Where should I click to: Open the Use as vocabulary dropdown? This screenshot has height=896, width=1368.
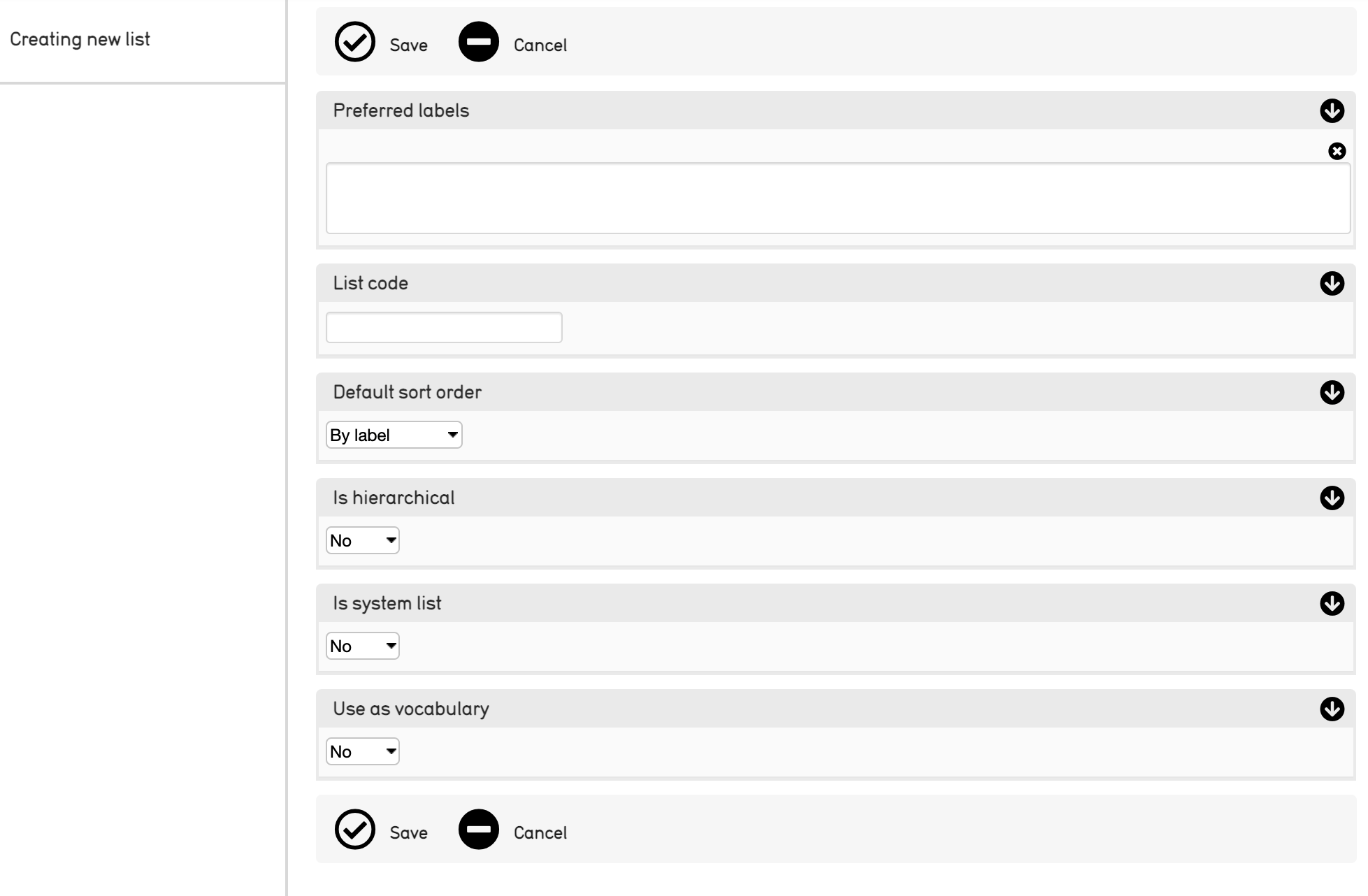(362, 751)
